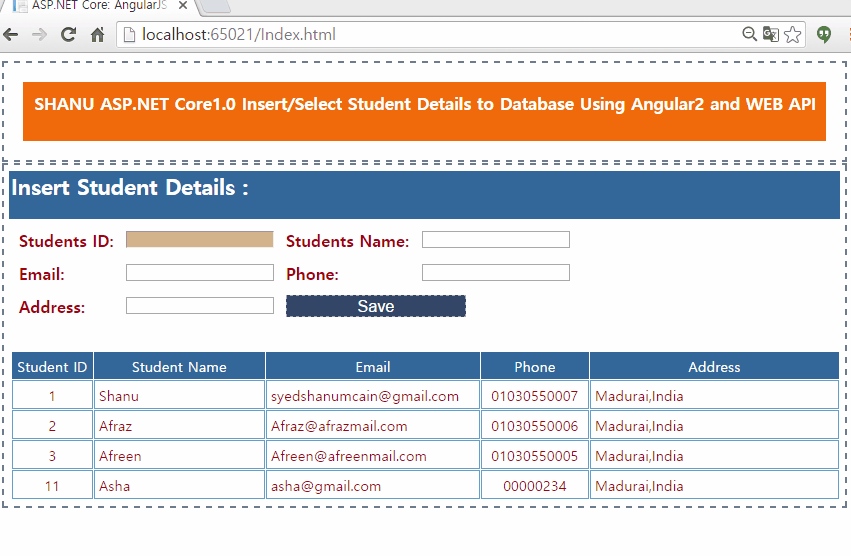Image resolution: width=851 pixels, height=556 pixels.
Task: Click email Afreen@afreenmail.com
Action: pos(348,456)
